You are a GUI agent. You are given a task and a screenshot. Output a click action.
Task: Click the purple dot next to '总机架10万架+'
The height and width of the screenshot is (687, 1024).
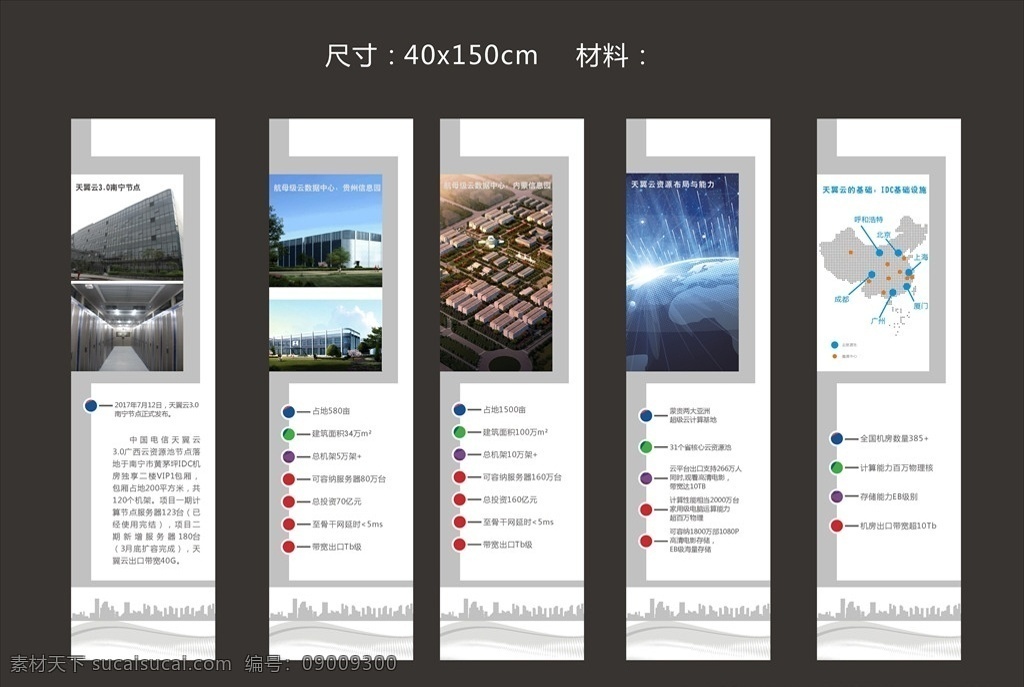pyautogui.click(x=459, y=455)
